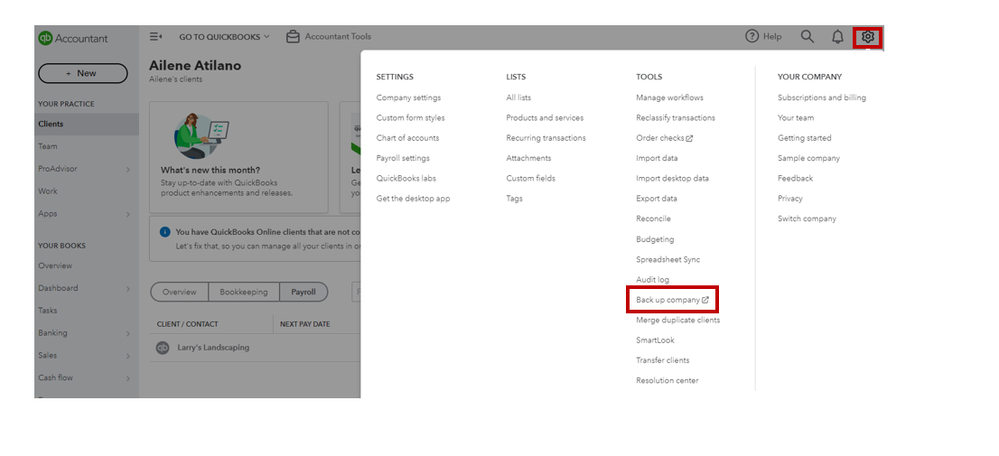
Task: Click the info icon in the banner
Action: click(x=165, y=232)
